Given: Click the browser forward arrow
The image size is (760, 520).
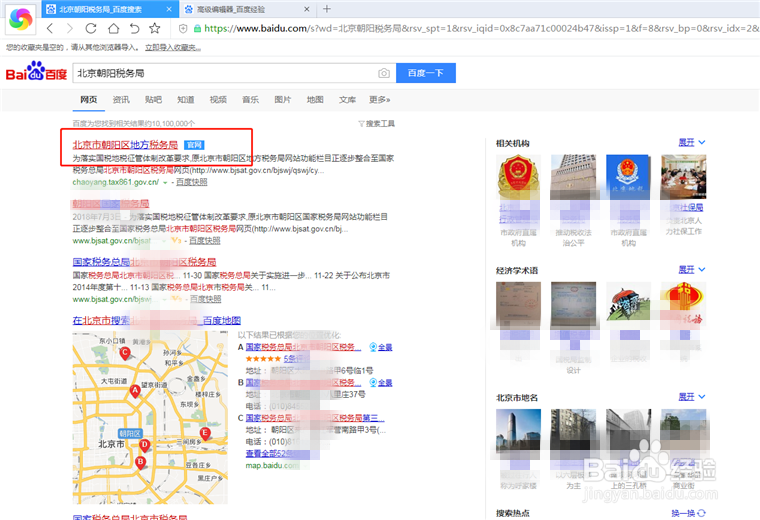Looking at the screenshot, I should pyautogui.click(x=70, y=28).
